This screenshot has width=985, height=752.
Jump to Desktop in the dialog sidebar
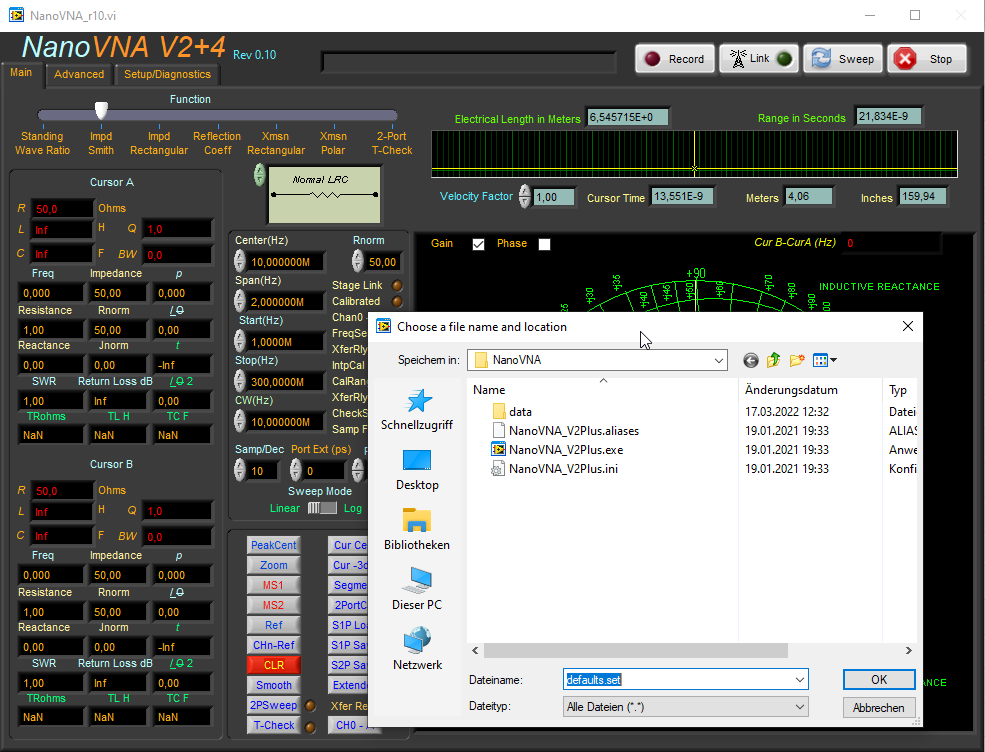coord(417,470)
